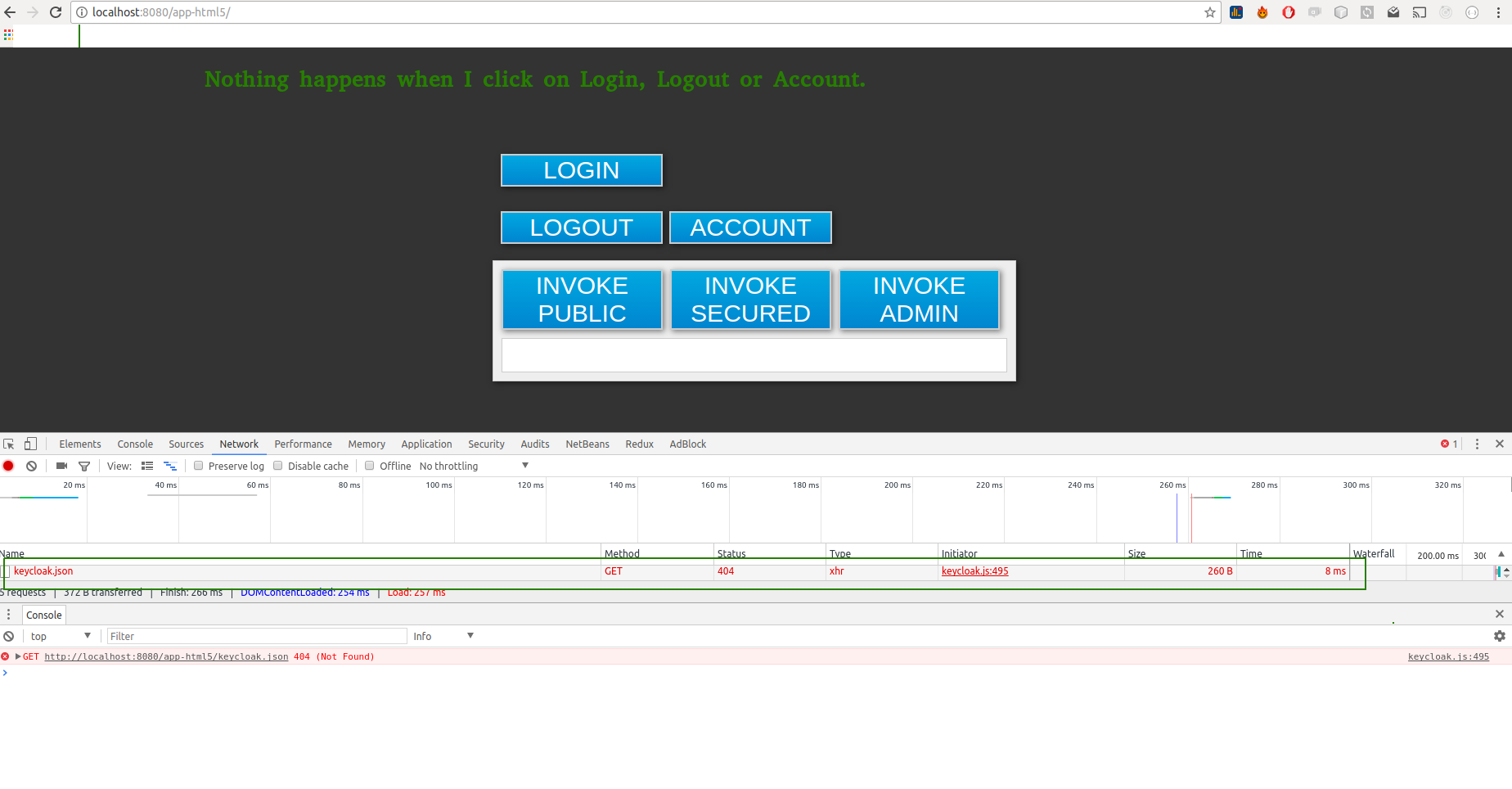Viewport: 1512px width, 789px height.
Task: Switch to large request rows view
Action: coord(147,466)
